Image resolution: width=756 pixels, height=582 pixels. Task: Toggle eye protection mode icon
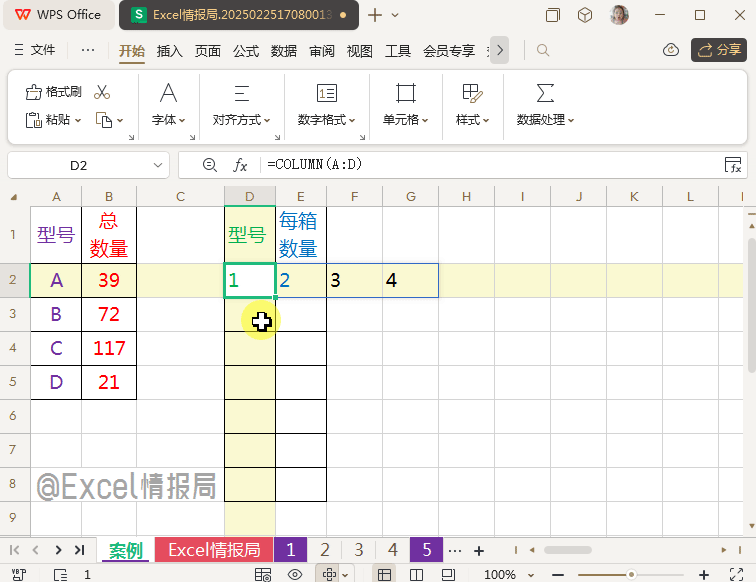[295, 574]
